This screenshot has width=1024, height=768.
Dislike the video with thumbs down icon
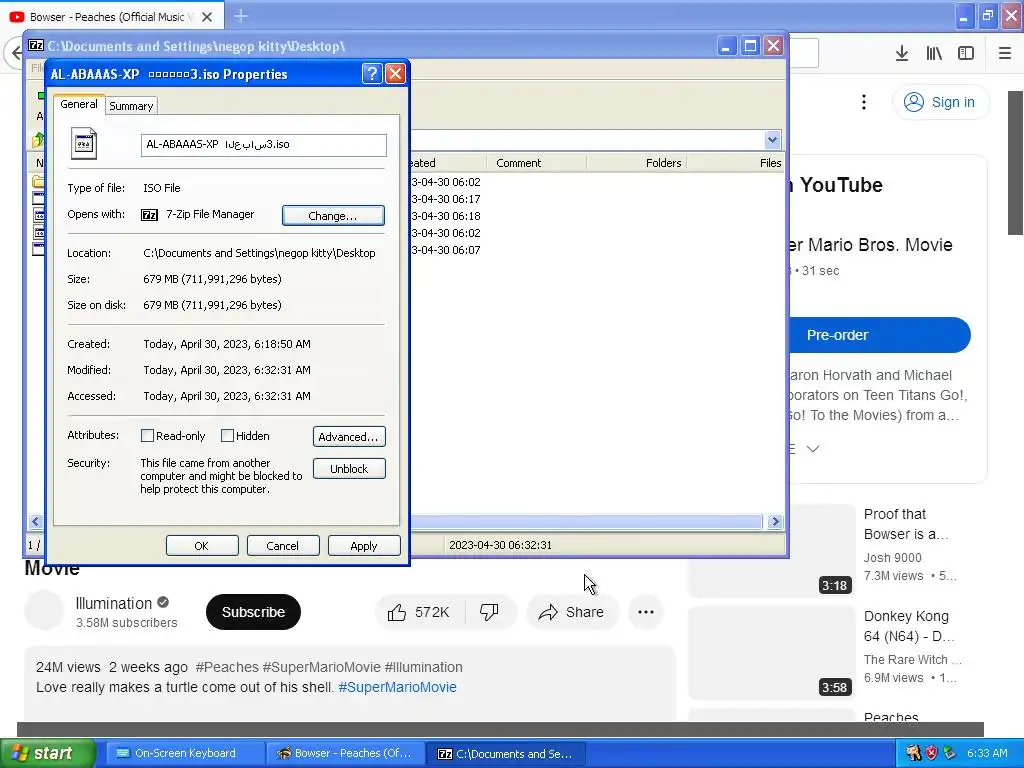[488, 612]
